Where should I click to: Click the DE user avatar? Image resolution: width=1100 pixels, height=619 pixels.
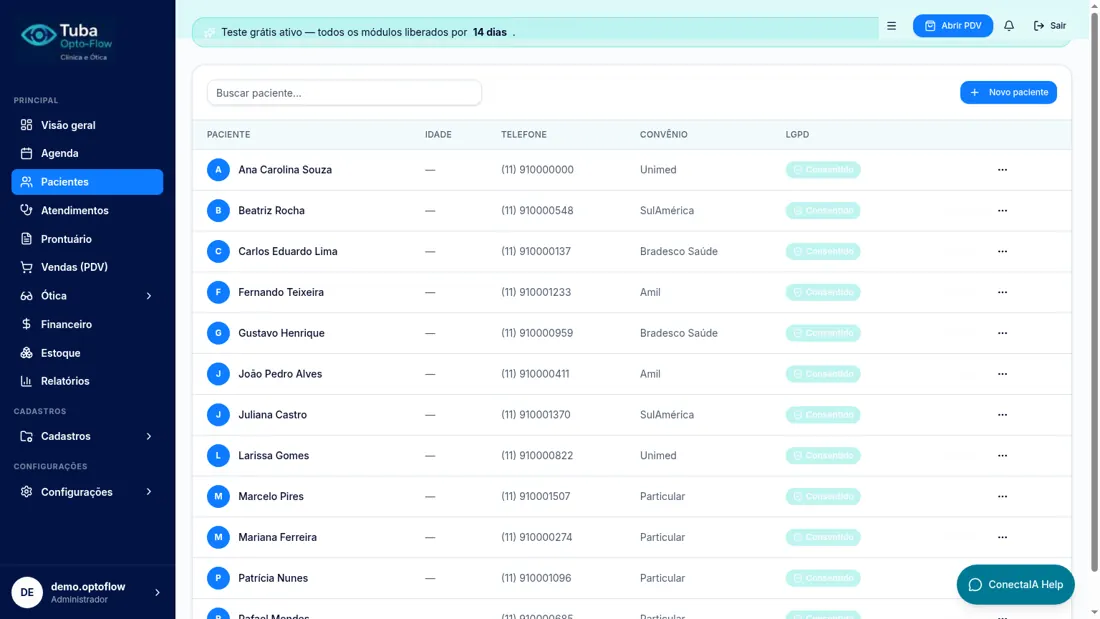click(27, 592)
